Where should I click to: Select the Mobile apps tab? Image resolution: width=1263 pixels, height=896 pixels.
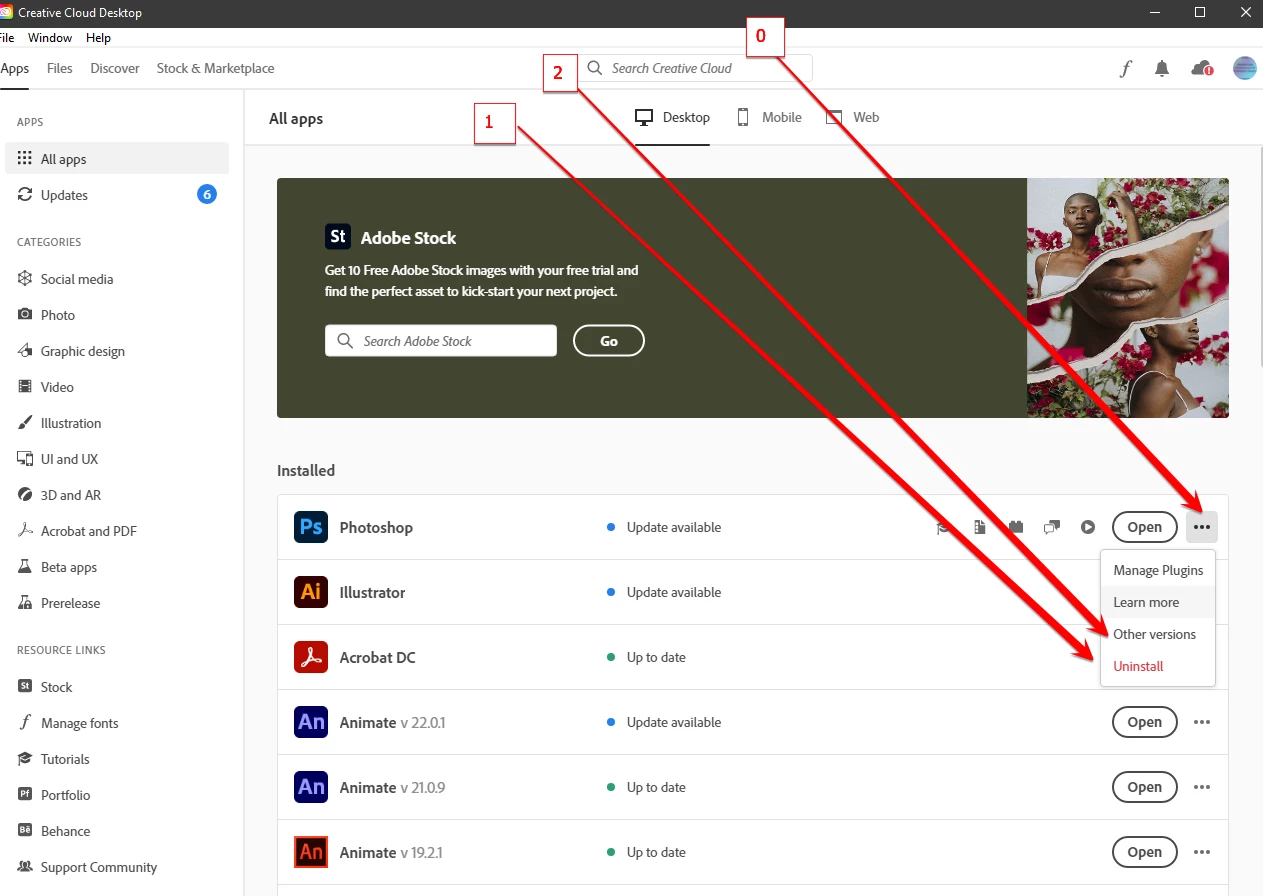[x=770, y=118]
